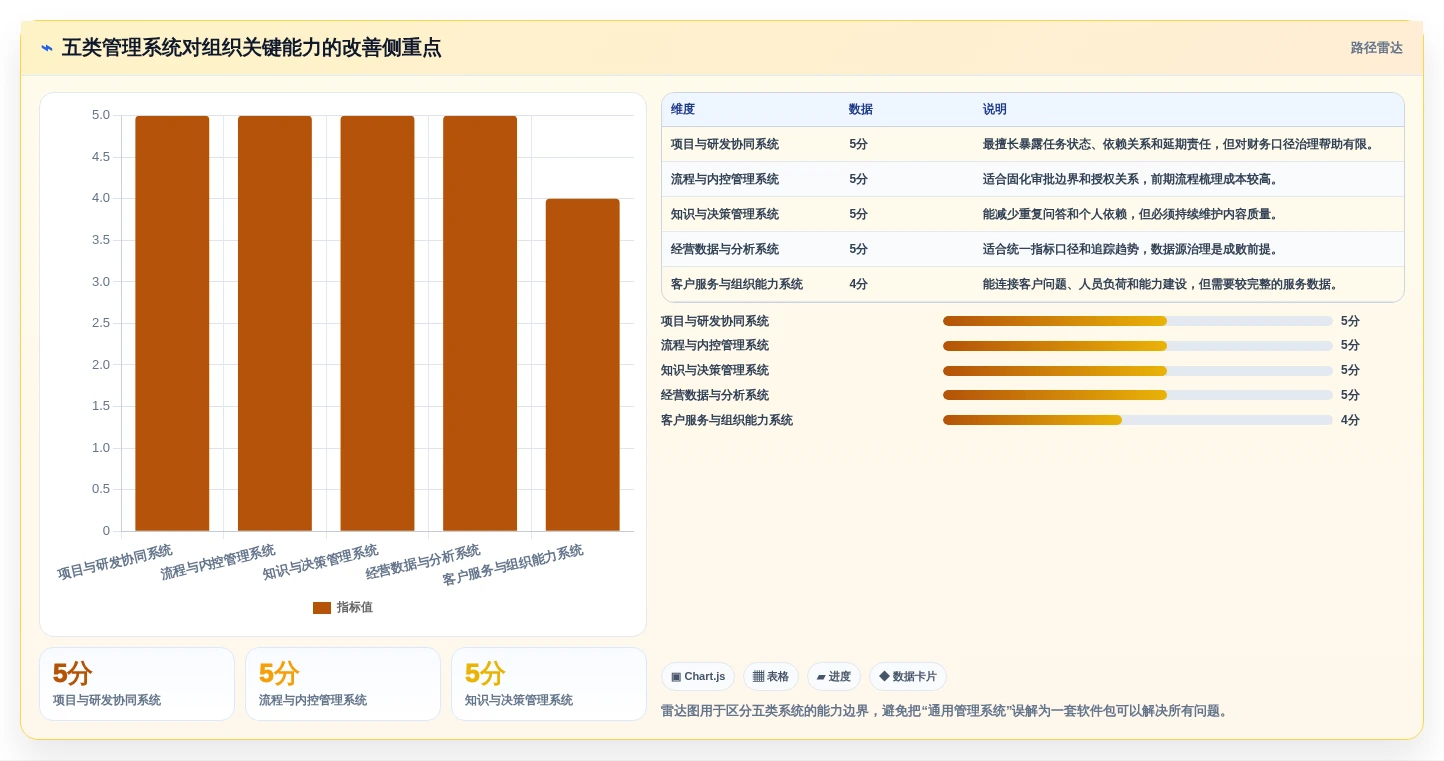Click x-axis label 项目与研发协同系统
The image size is (1444, 761).
tap(115, 563)
